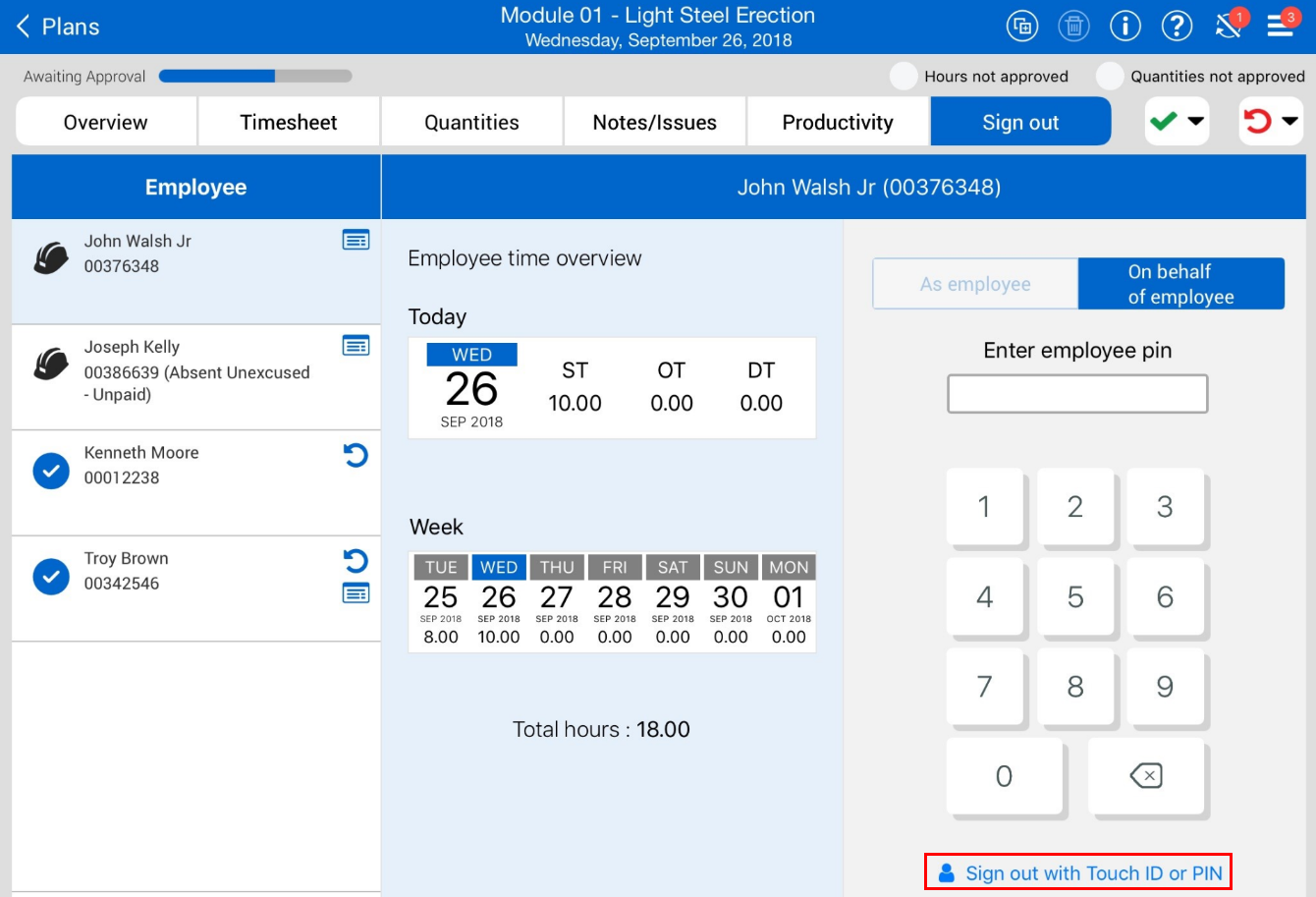This screenshot has width=1316, height=897.
Task: Select WED 26 in the week view
Action: point(499,602)
